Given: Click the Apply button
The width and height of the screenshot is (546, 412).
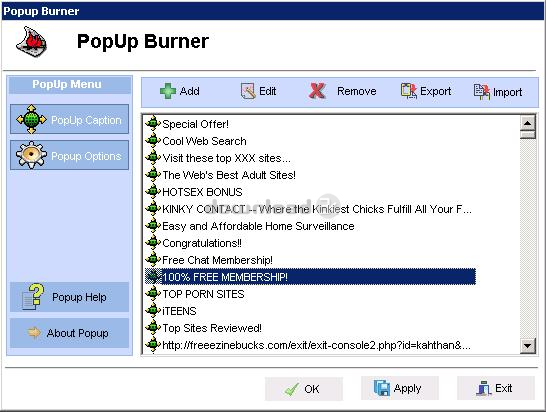Looking at the screenshot, I should point(400,388).
